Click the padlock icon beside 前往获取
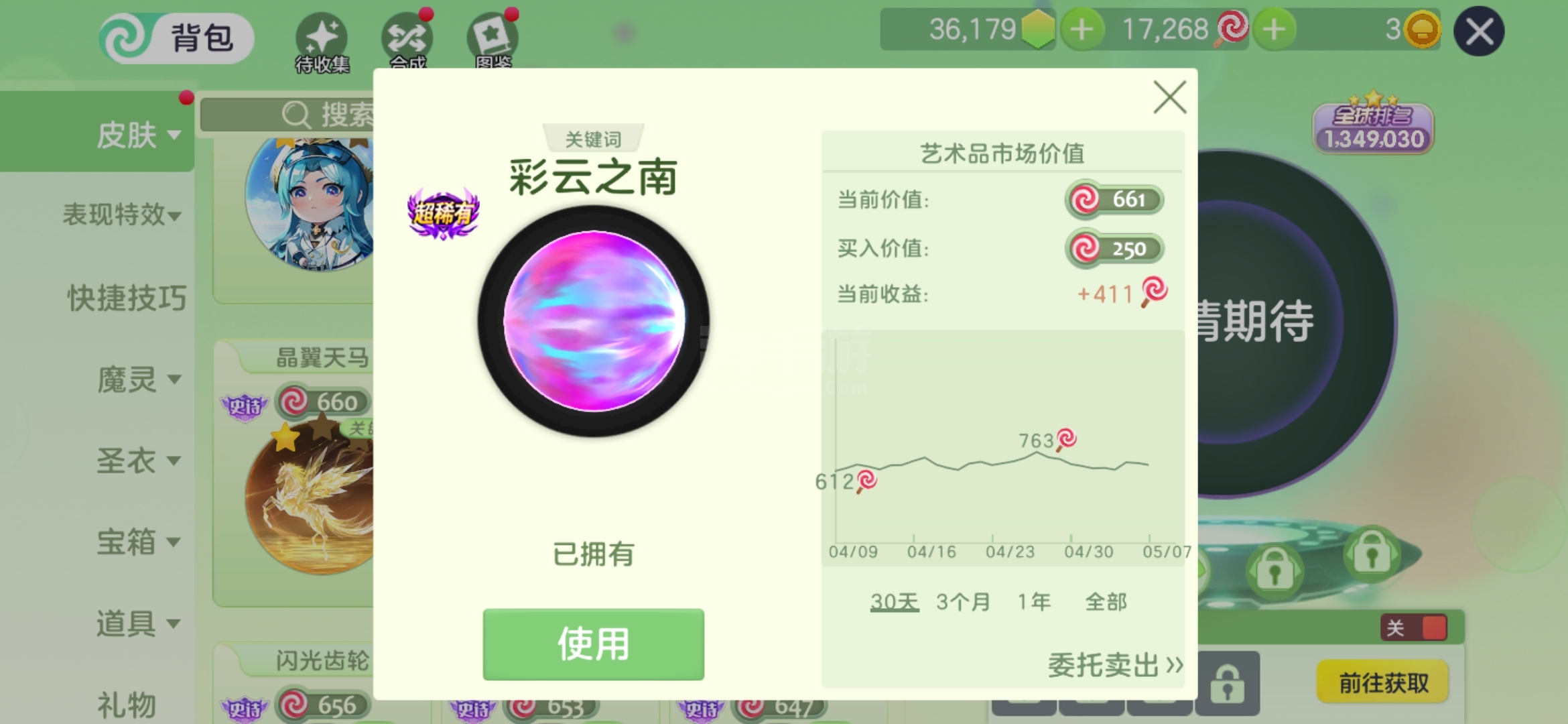The image size is (1568, 724). [x=1227, y=682]
